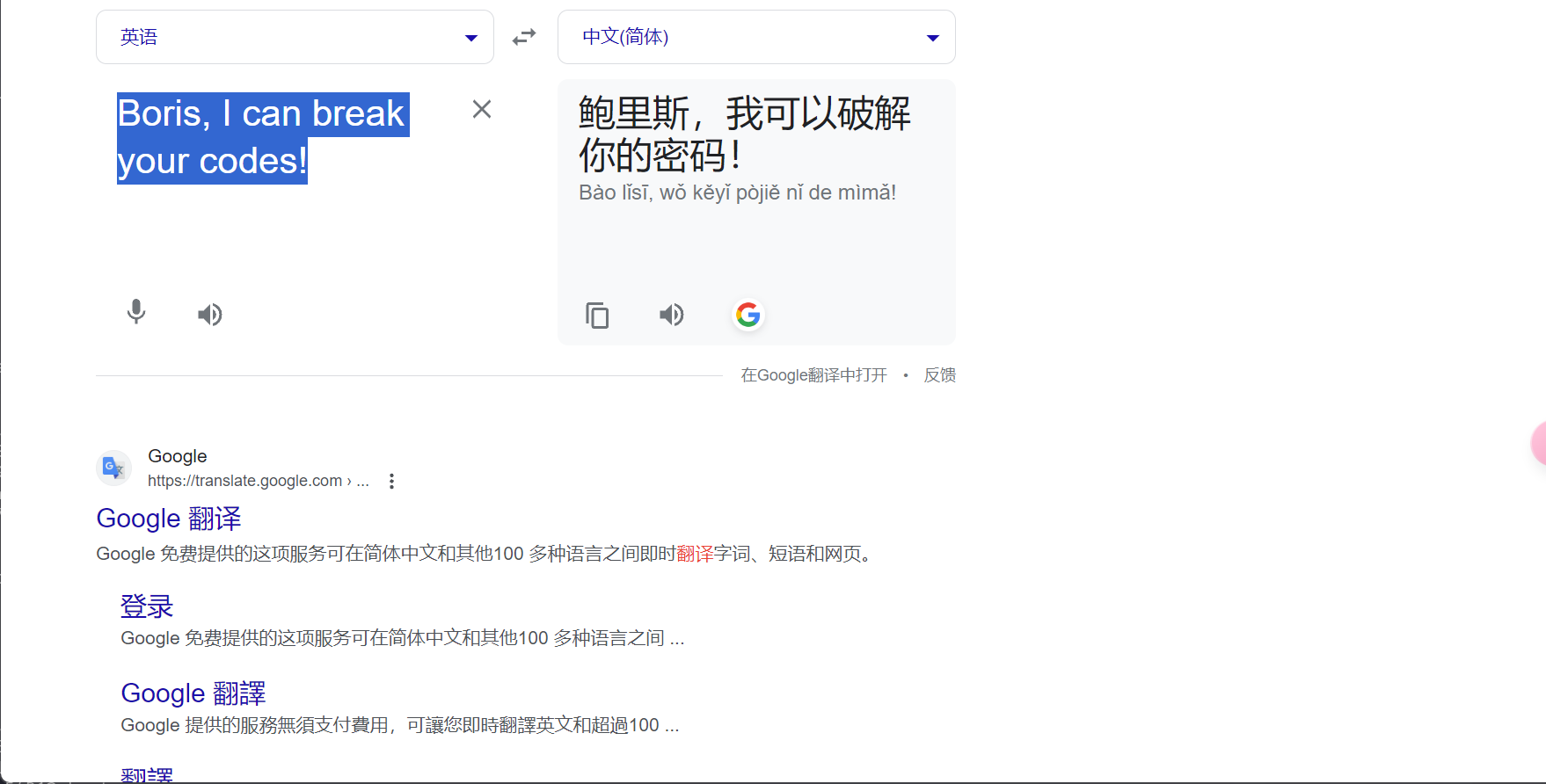The width and height of the screenshot is (1546, 784).
Task: Clear the source text with X
Action: tap(482, 109)
